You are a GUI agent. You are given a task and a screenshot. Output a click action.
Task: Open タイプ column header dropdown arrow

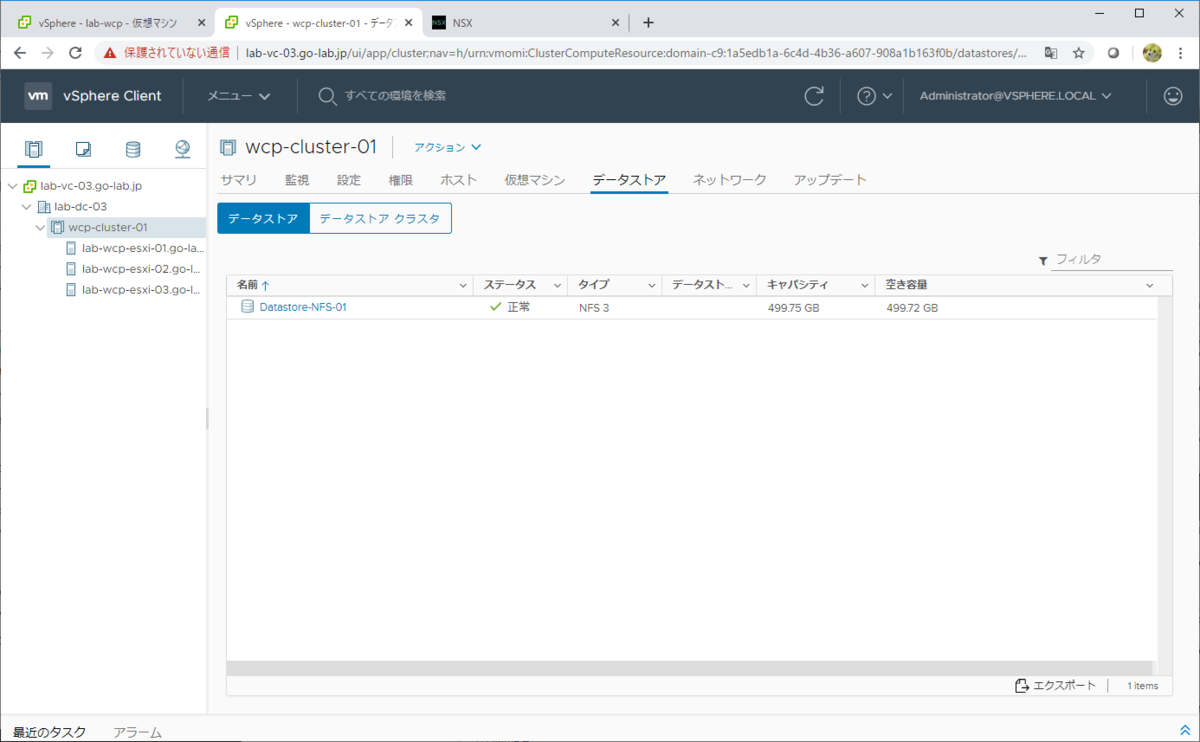(652, 286)
